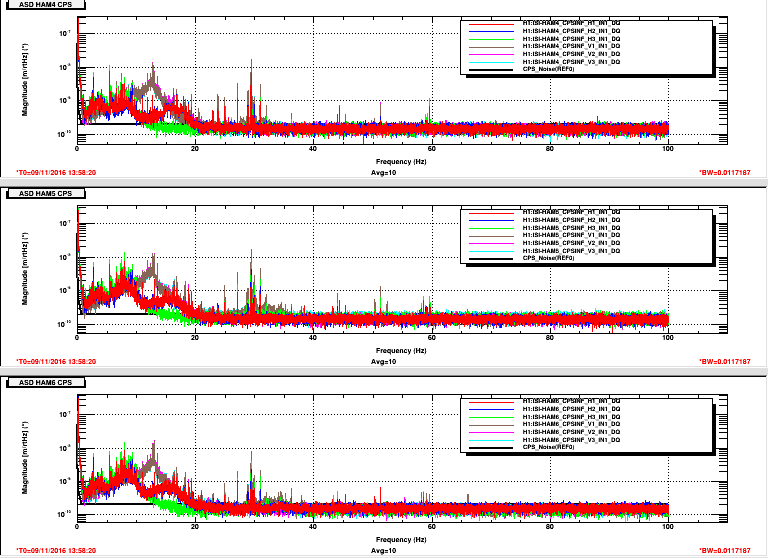Select legend entry H1:ISI-HAM5_CPSINF_H2_IN1_DQ
Screen dimensions: 768x558
click(x=571, y=220)
